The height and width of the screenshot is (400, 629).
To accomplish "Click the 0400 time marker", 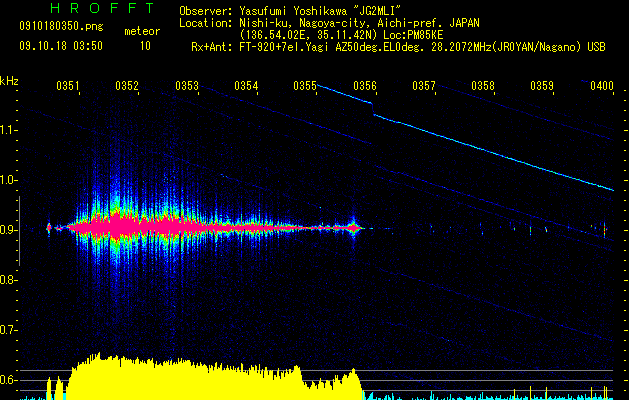I will [602, 87].
